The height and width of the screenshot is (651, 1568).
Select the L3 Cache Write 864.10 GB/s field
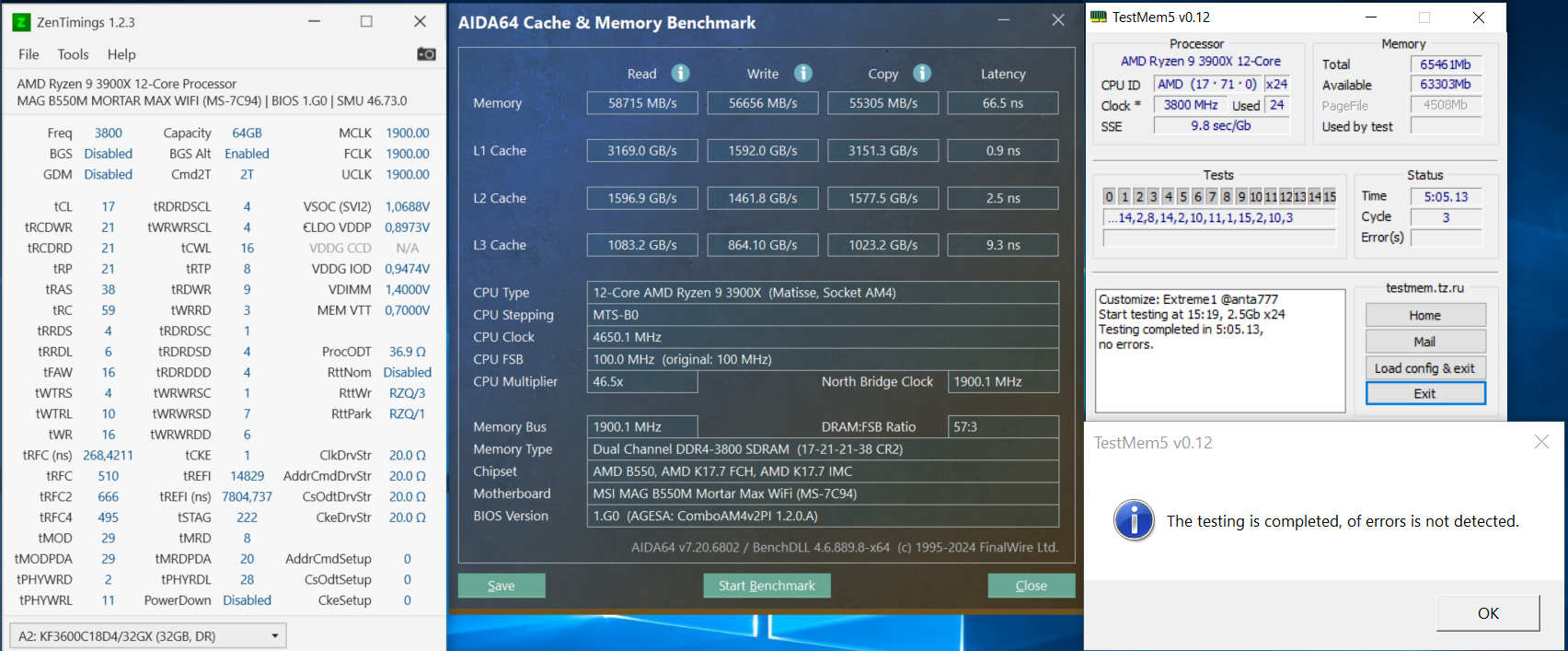[x=763, y=245]
